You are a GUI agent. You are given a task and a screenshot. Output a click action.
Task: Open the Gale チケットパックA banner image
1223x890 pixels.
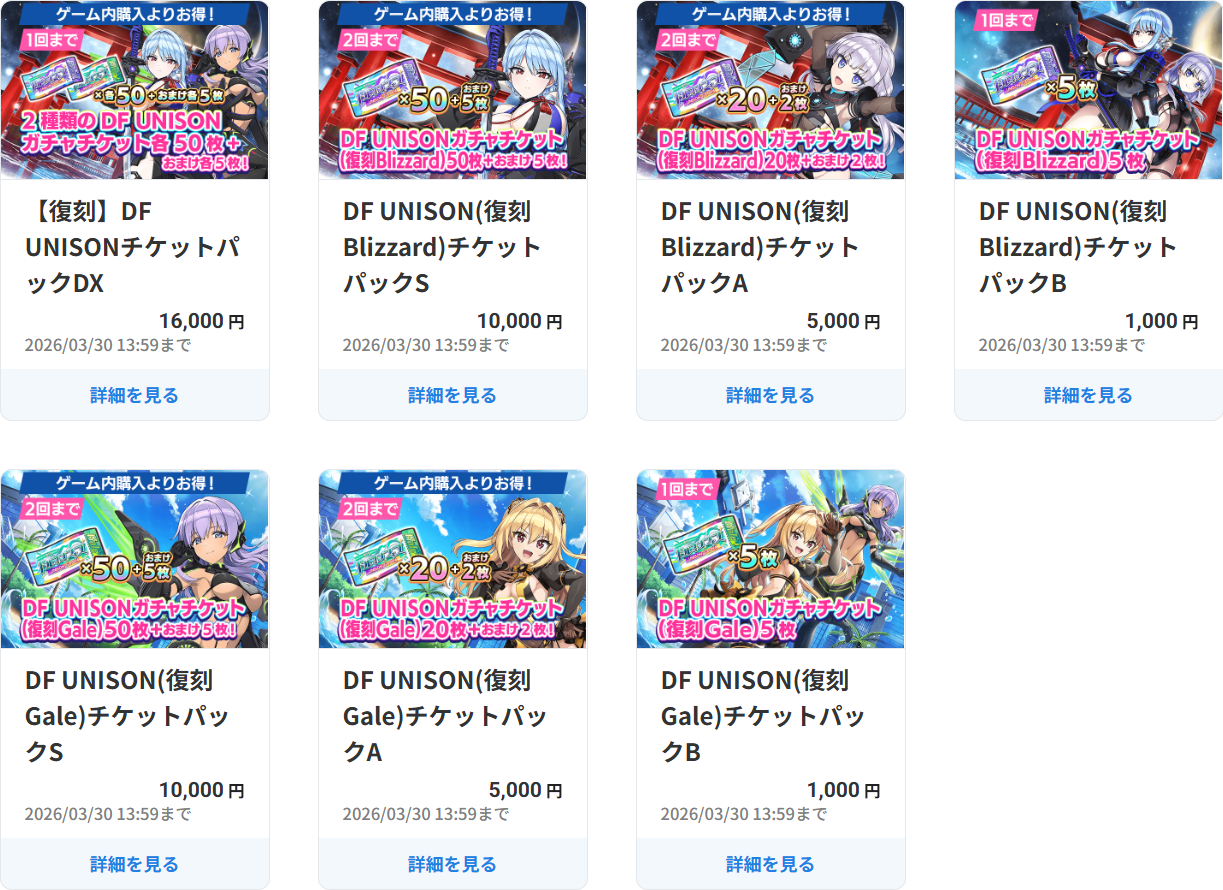click(x=453, y=559)
